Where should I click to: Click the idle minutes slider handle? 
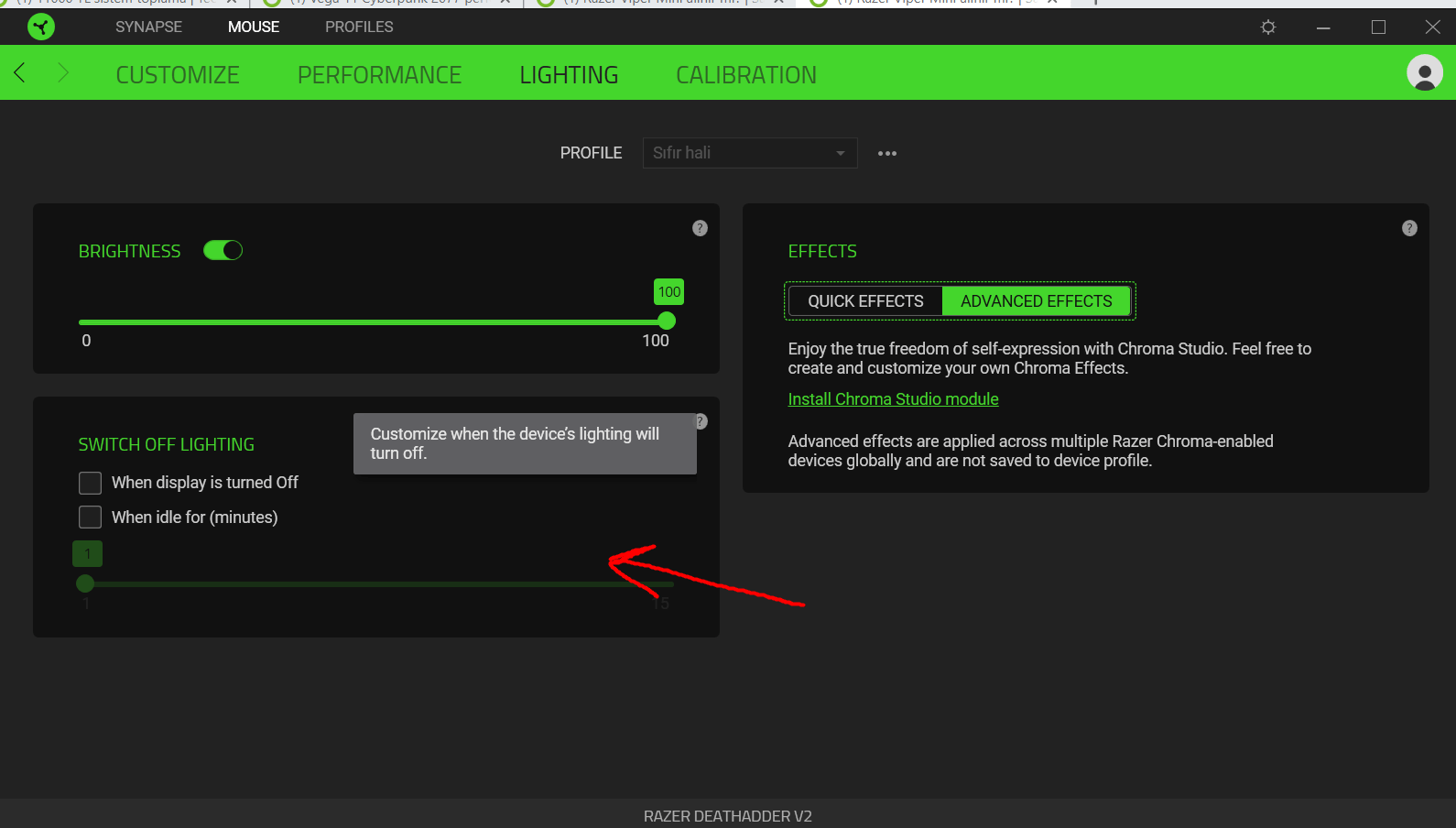[85, 583]
